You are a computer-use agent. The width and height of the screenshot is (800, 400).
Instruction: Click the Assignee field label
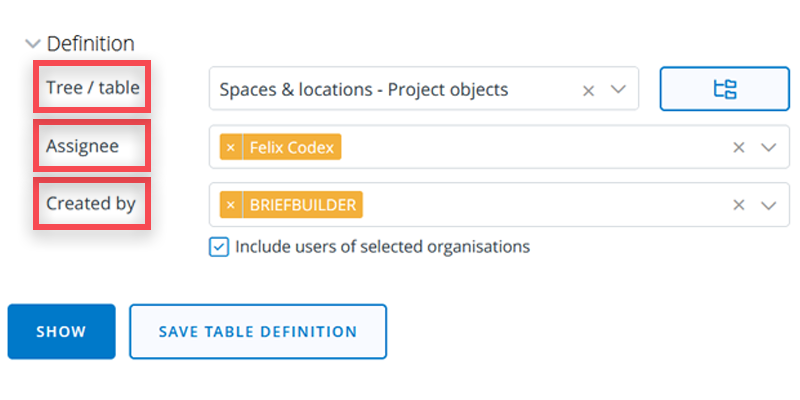tap(82, 146)
